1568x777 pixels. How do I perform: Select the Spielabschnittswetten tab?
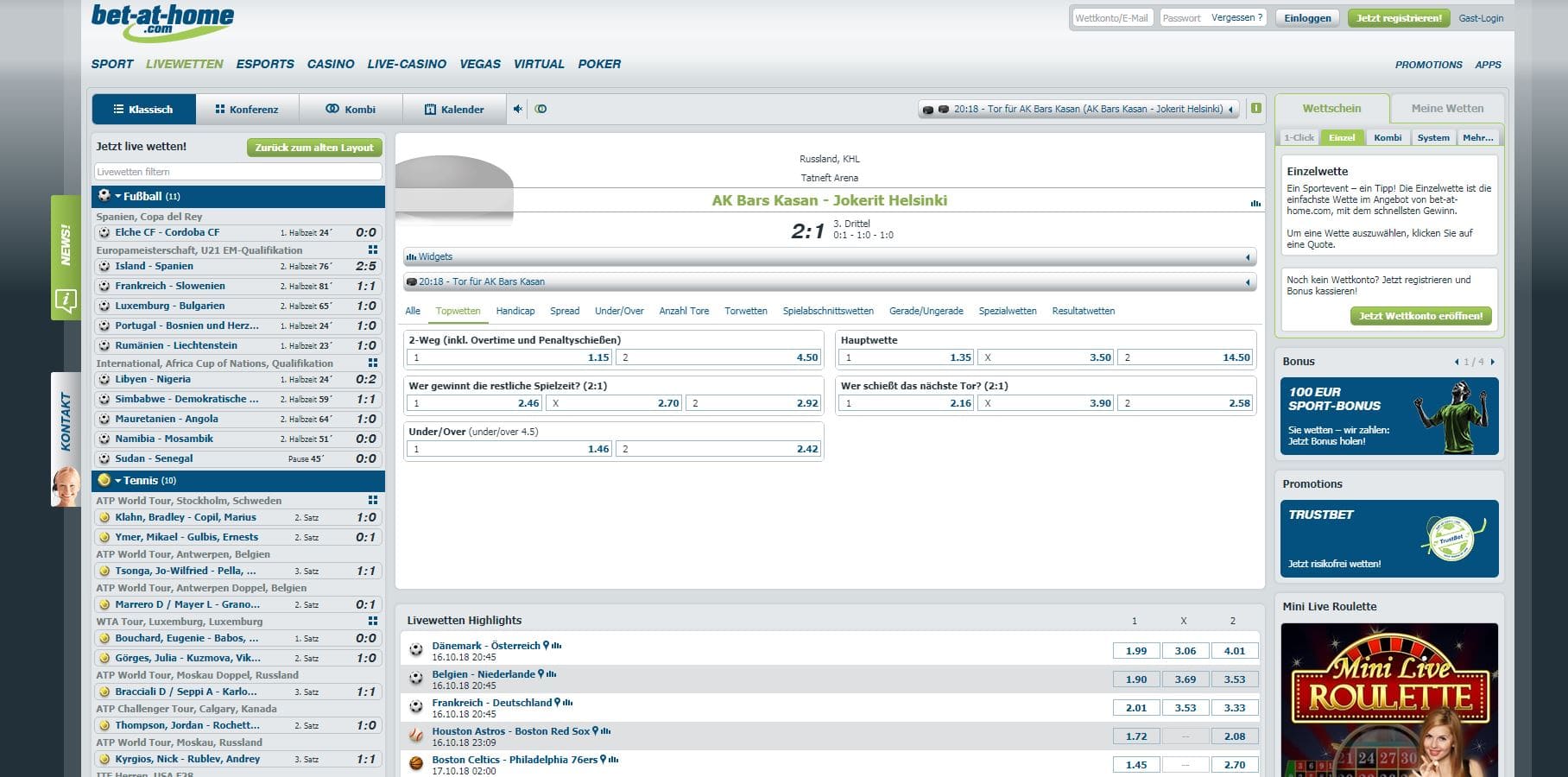coord(828,311)
